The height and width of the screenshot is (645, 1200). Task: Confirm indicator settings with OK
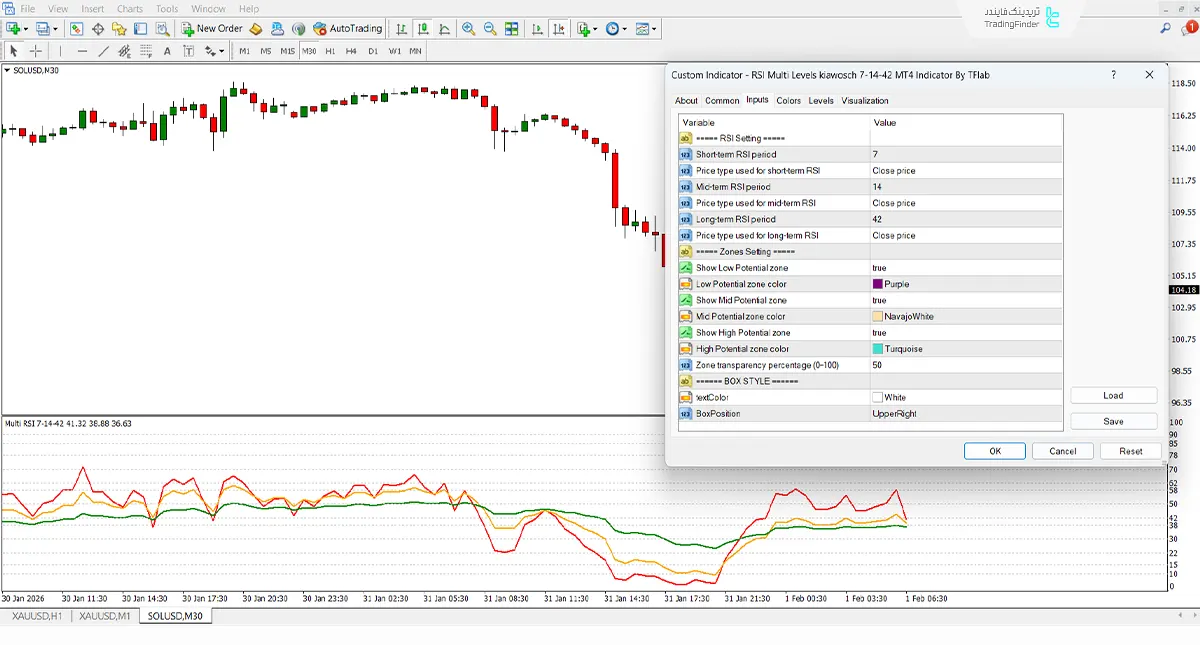[x=994, y=450]
